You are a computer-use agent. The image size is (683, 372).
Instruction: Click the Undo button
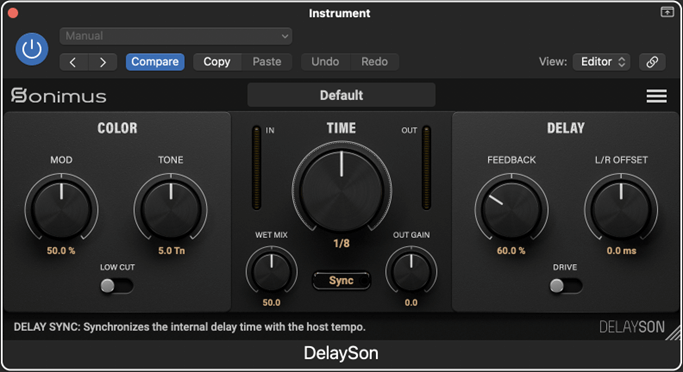pos(325,62)
